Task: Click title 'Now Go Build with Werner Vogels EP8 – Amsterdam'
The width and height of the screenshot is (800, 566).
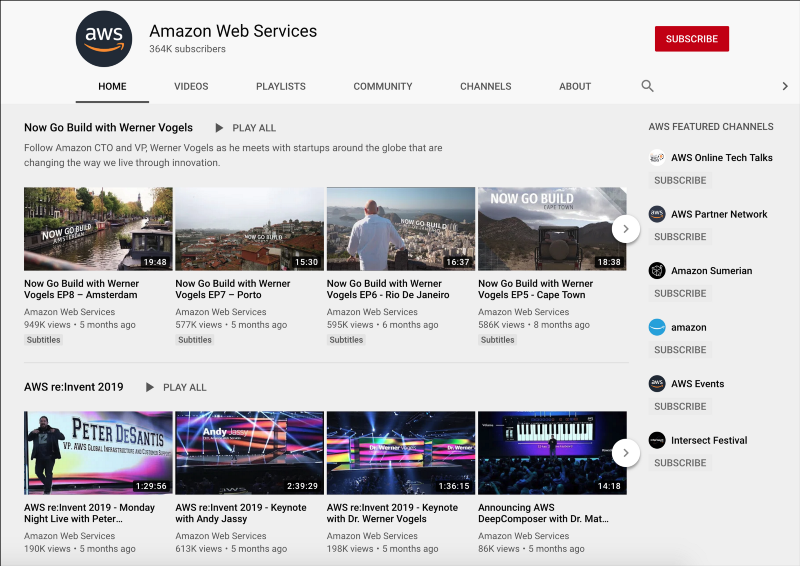Action: 82,289
